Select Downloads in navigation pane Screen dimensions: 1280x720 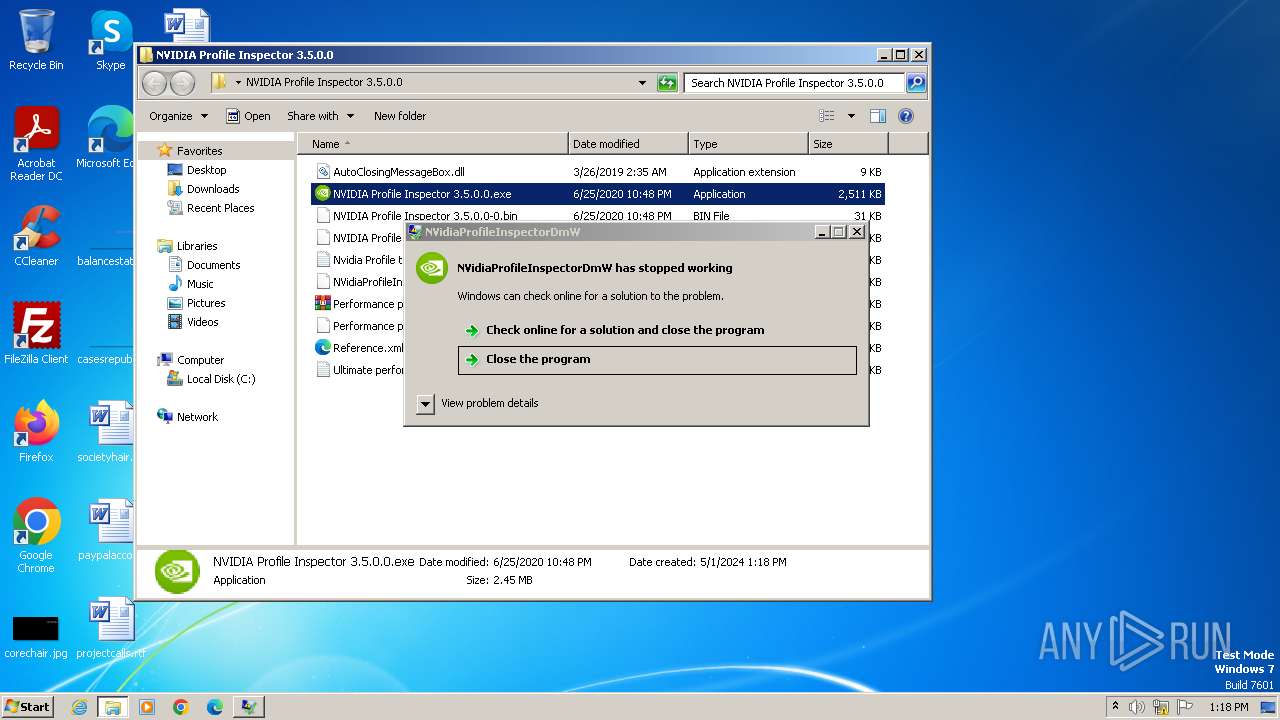pos(213,189)
